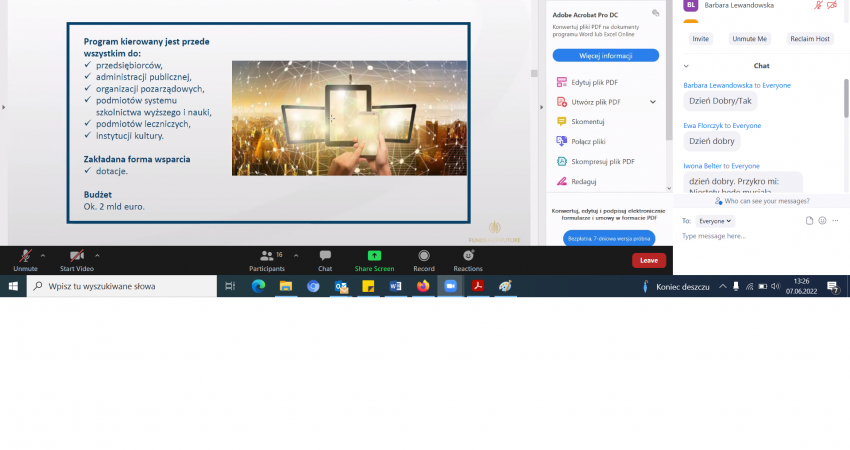Open the notification center
This screenshot has width=850, height=450.
(833, 287)
